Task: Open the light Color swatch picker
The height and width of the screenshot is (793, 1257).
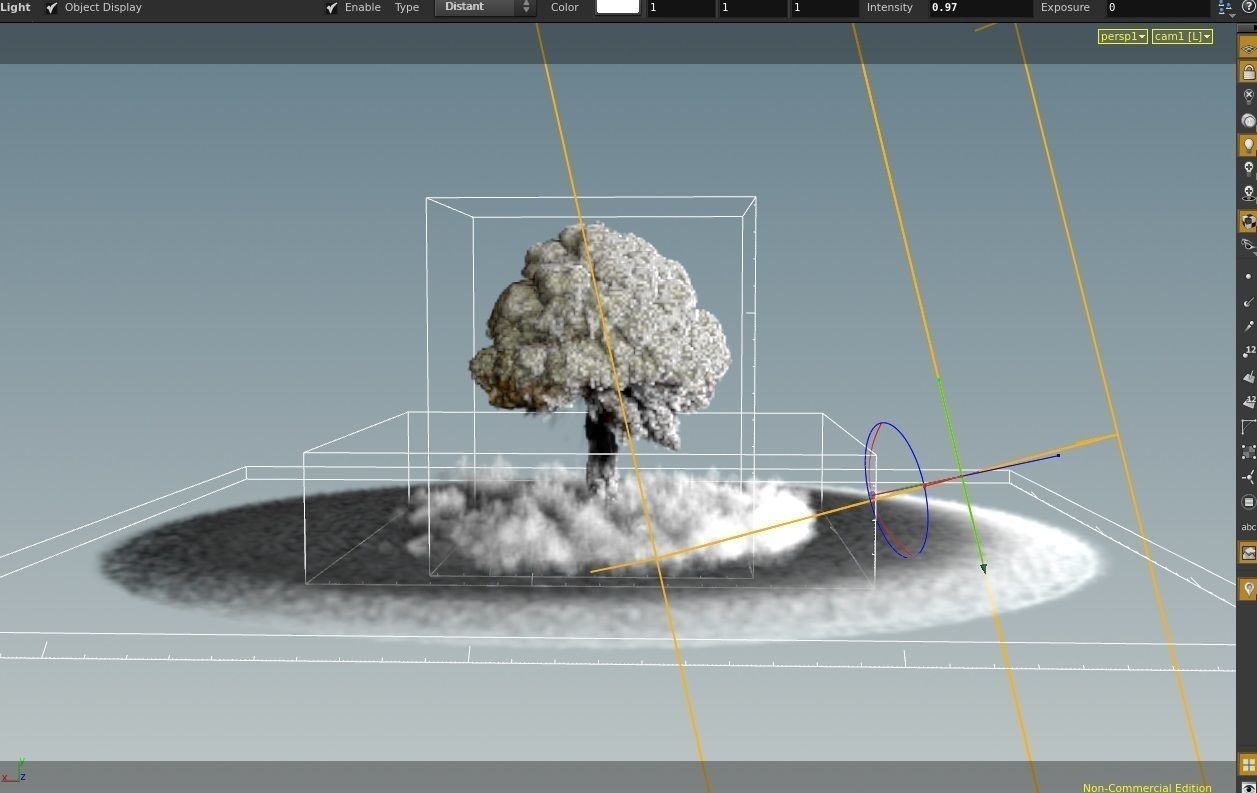Action: point(617,8)
